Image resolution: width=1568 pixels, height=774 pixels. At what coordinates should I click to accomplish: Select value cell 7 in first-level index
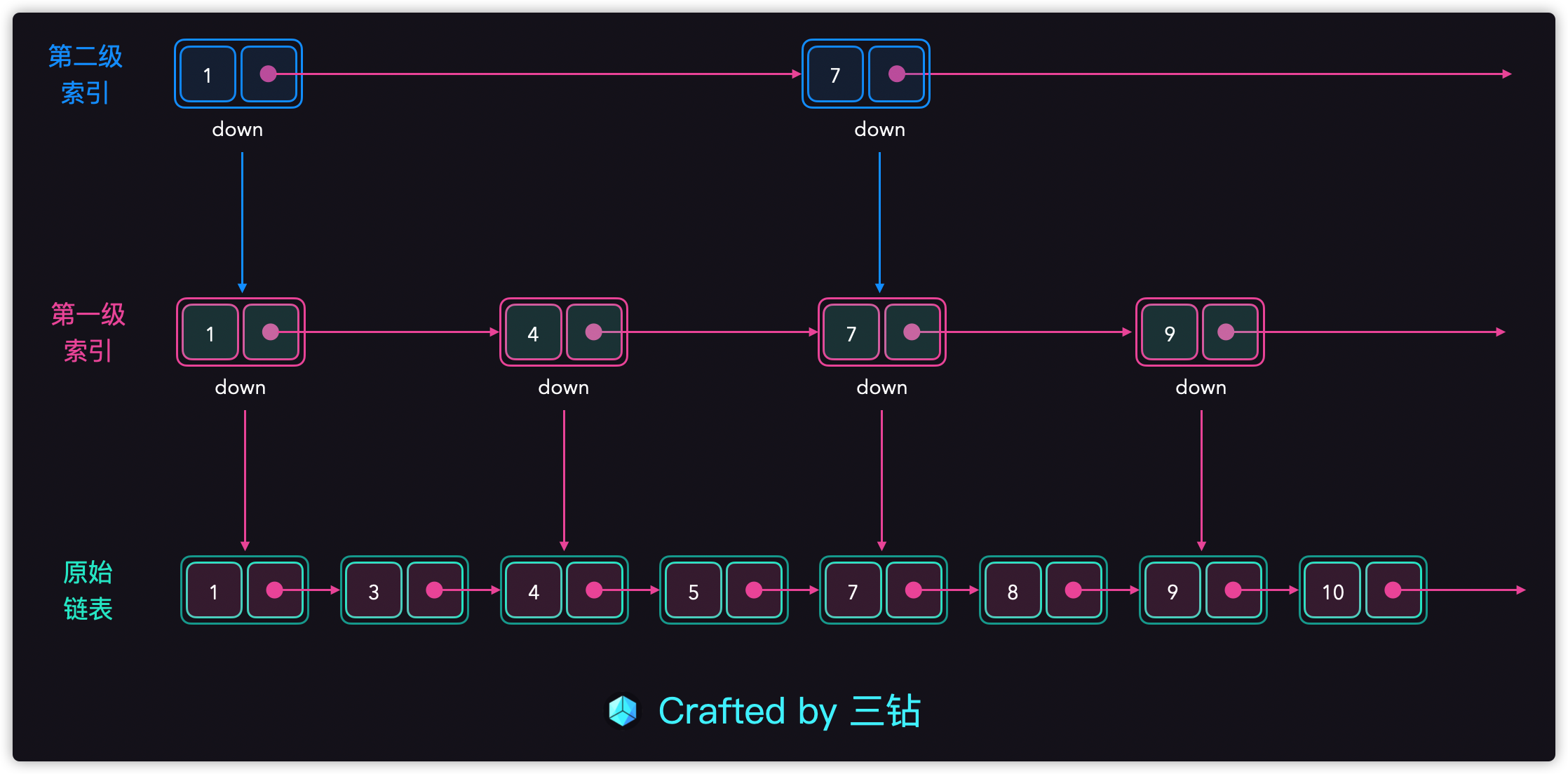click(x=851, y=332)
